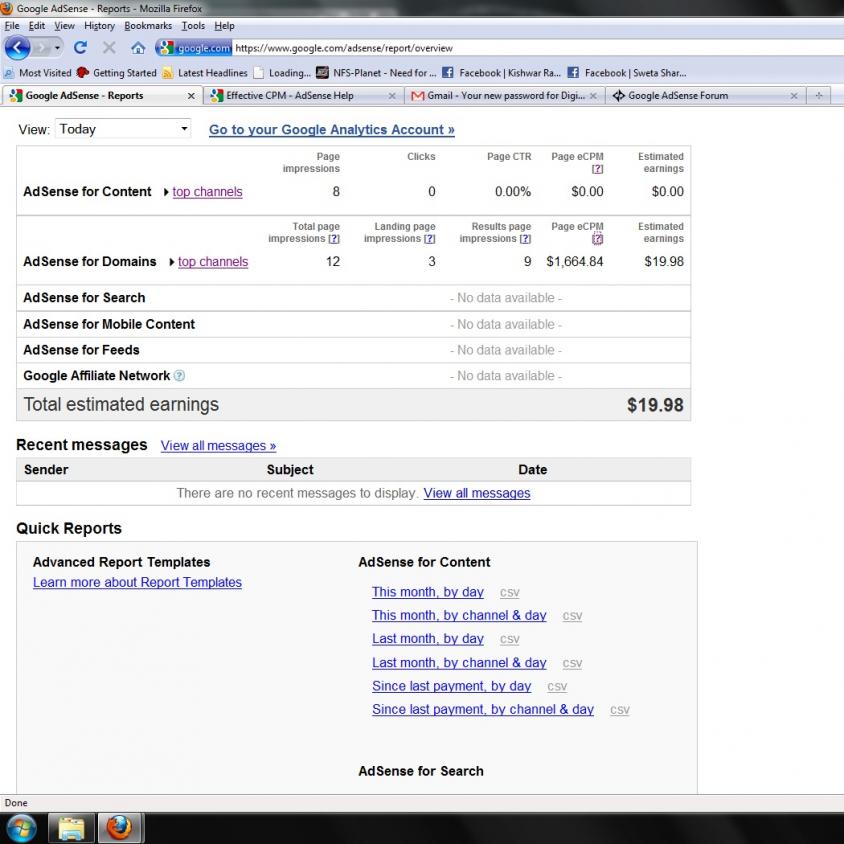This screenshot has width=844, height=844.
Task: Open Windows Explorer from the taskbar
Action: 71,828
